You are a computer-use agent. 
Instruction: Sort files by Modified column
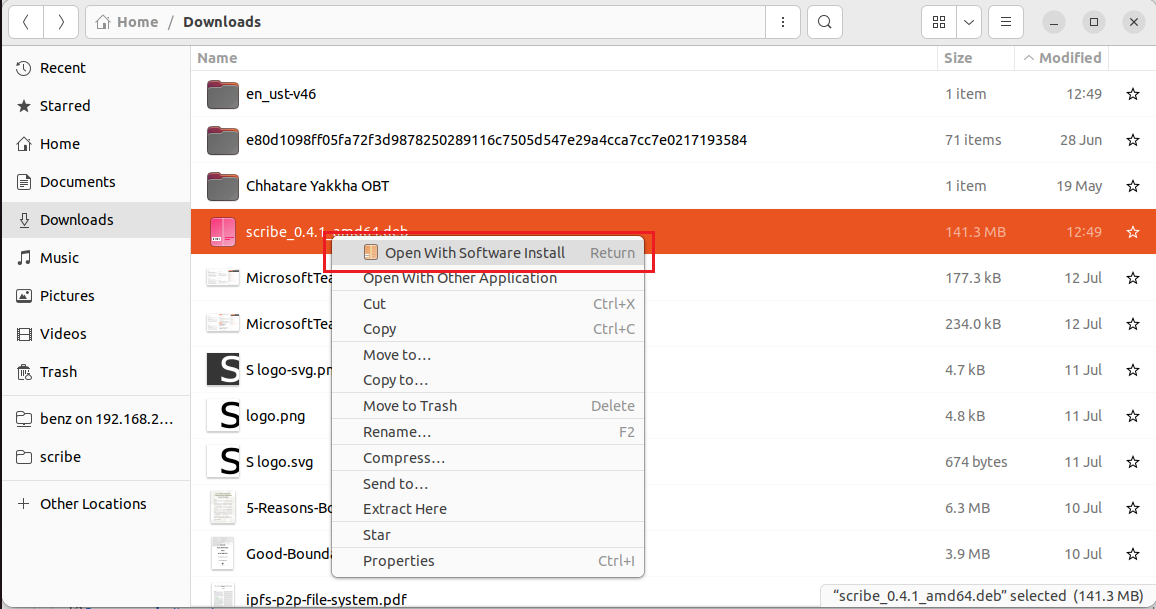(x=1068, y=58)
